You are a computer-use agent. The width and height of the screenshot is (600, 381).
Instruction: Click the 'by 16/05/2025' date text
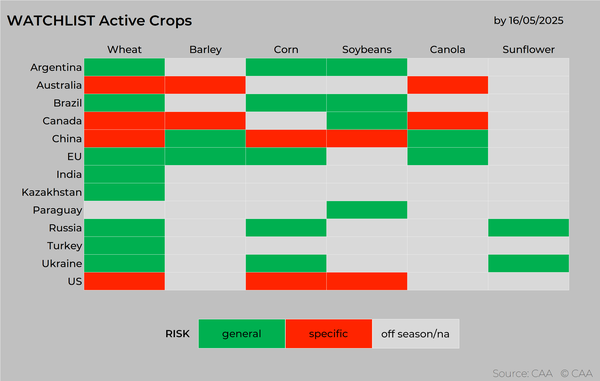point(528,21)
